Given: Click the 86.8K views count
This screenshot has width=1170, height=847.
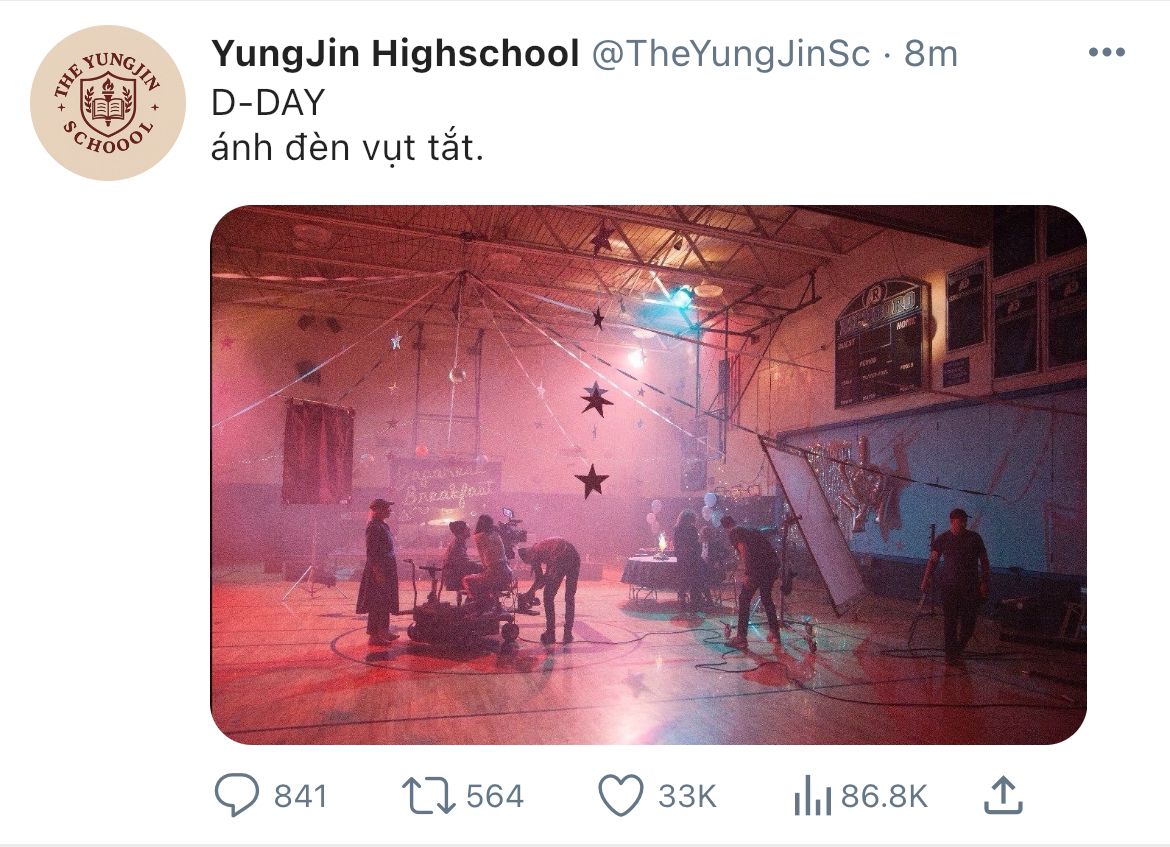Looking at the screenshot, I should pyautogui.click(x=884, y=796).
